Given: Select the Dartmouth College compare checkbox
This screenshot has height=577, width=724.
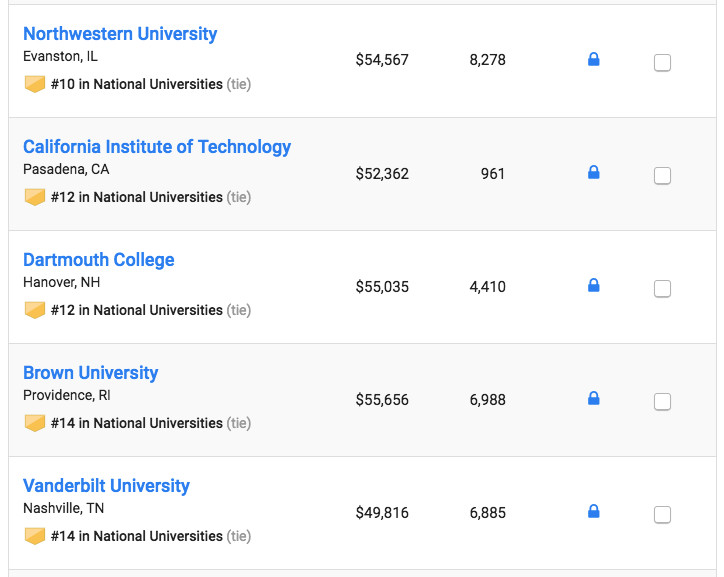Looking at the screenshot, I should pyautogui.click(x=662, y=289).
